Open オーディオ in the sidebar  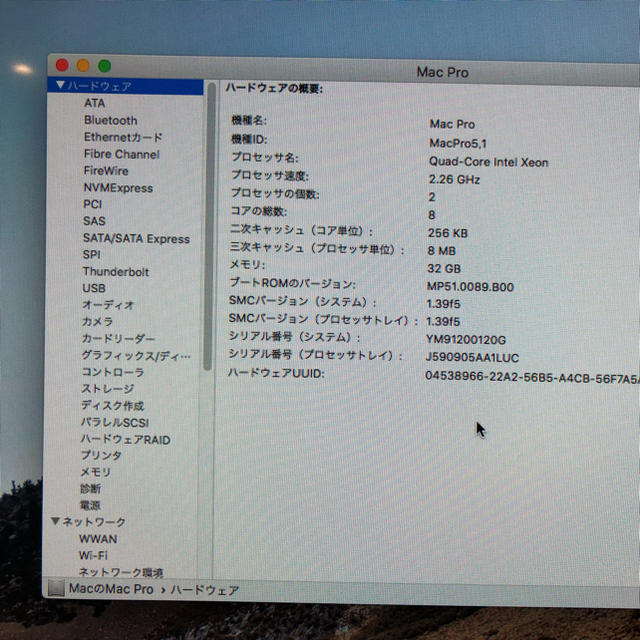108,305
